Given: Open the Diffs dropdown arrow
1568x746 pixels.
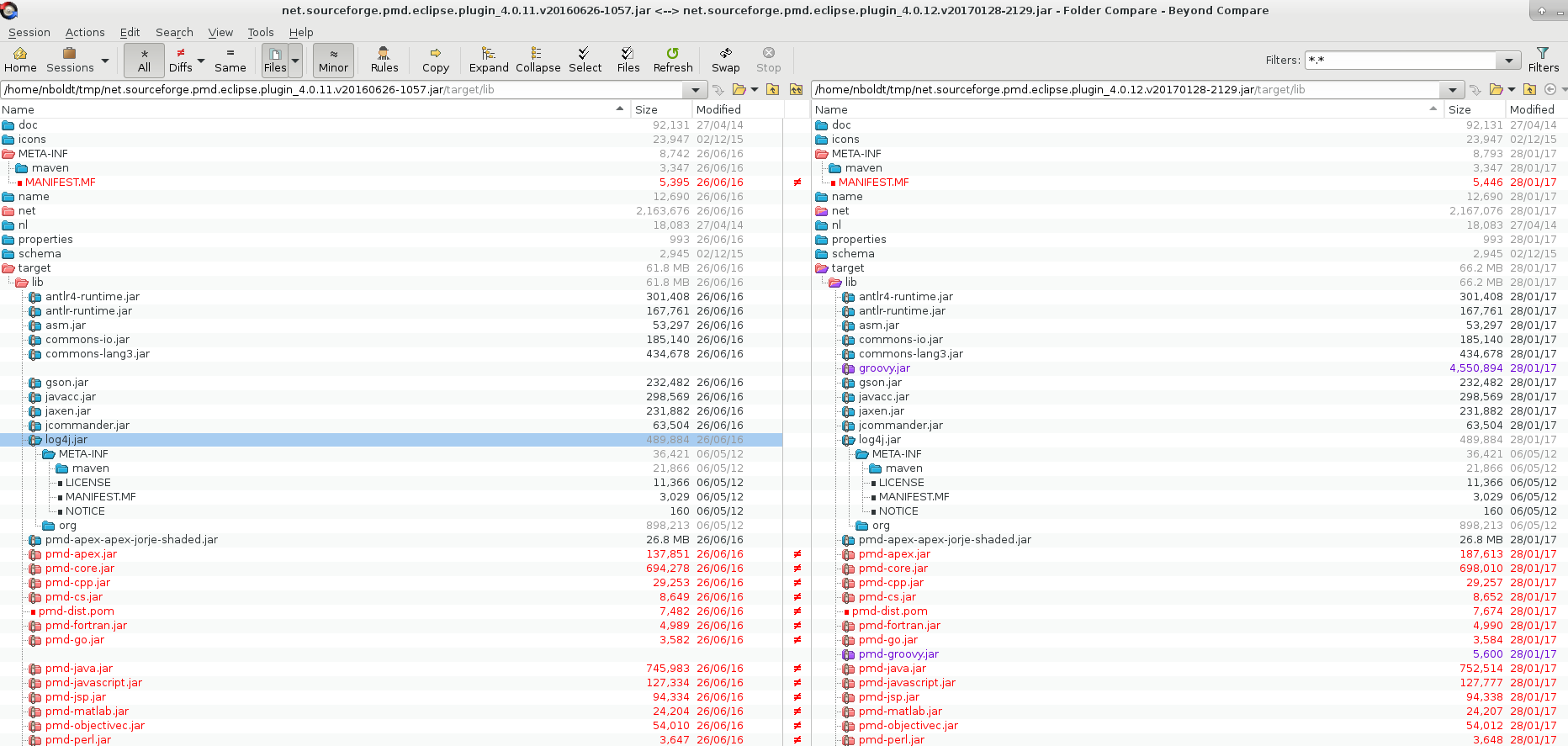Looking at the screenshot, I should pyautogui.click(x=201, y=61).
